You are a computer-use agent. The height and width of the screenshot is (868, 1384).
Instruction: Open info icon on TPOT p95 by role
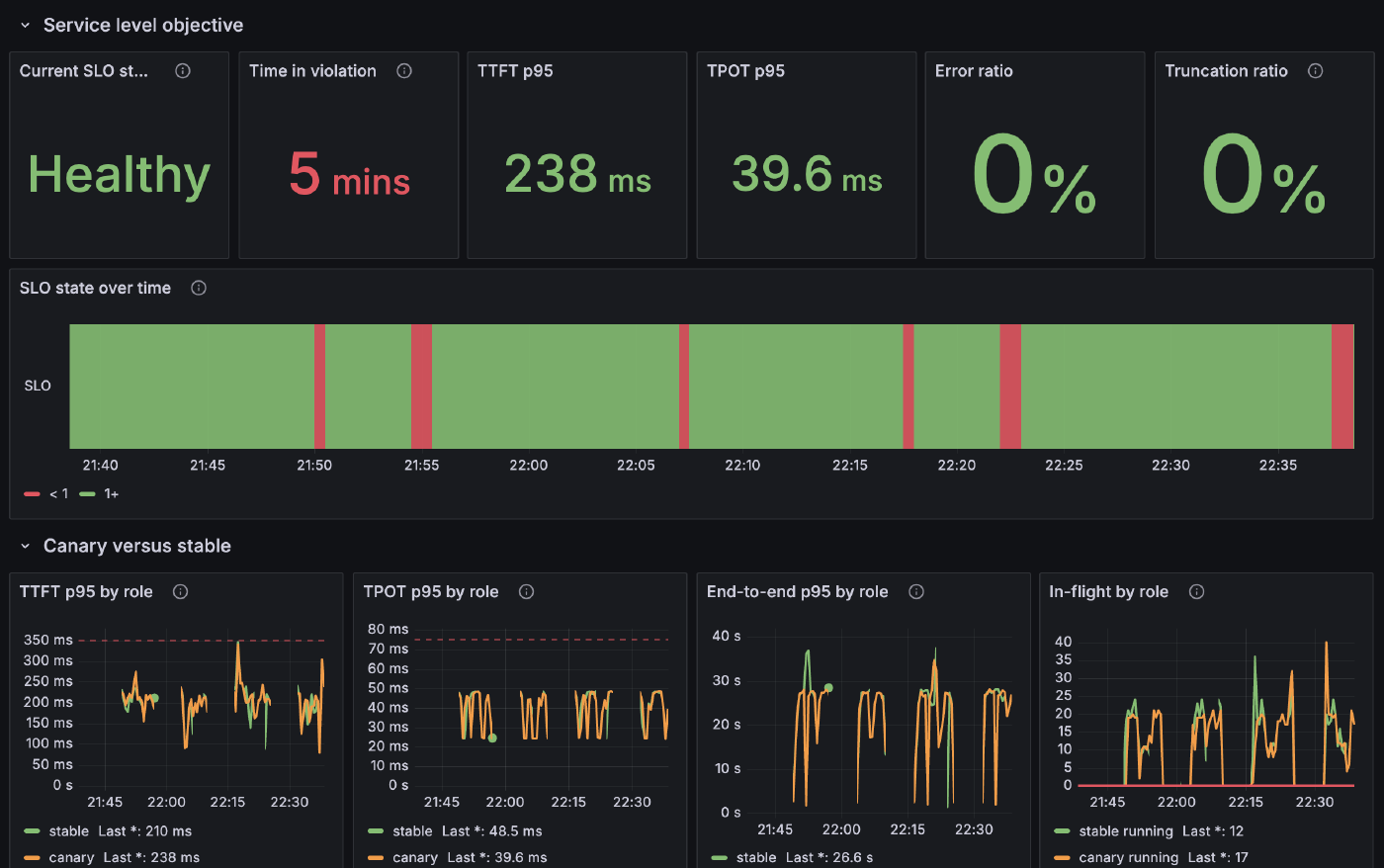click(527, 592)
